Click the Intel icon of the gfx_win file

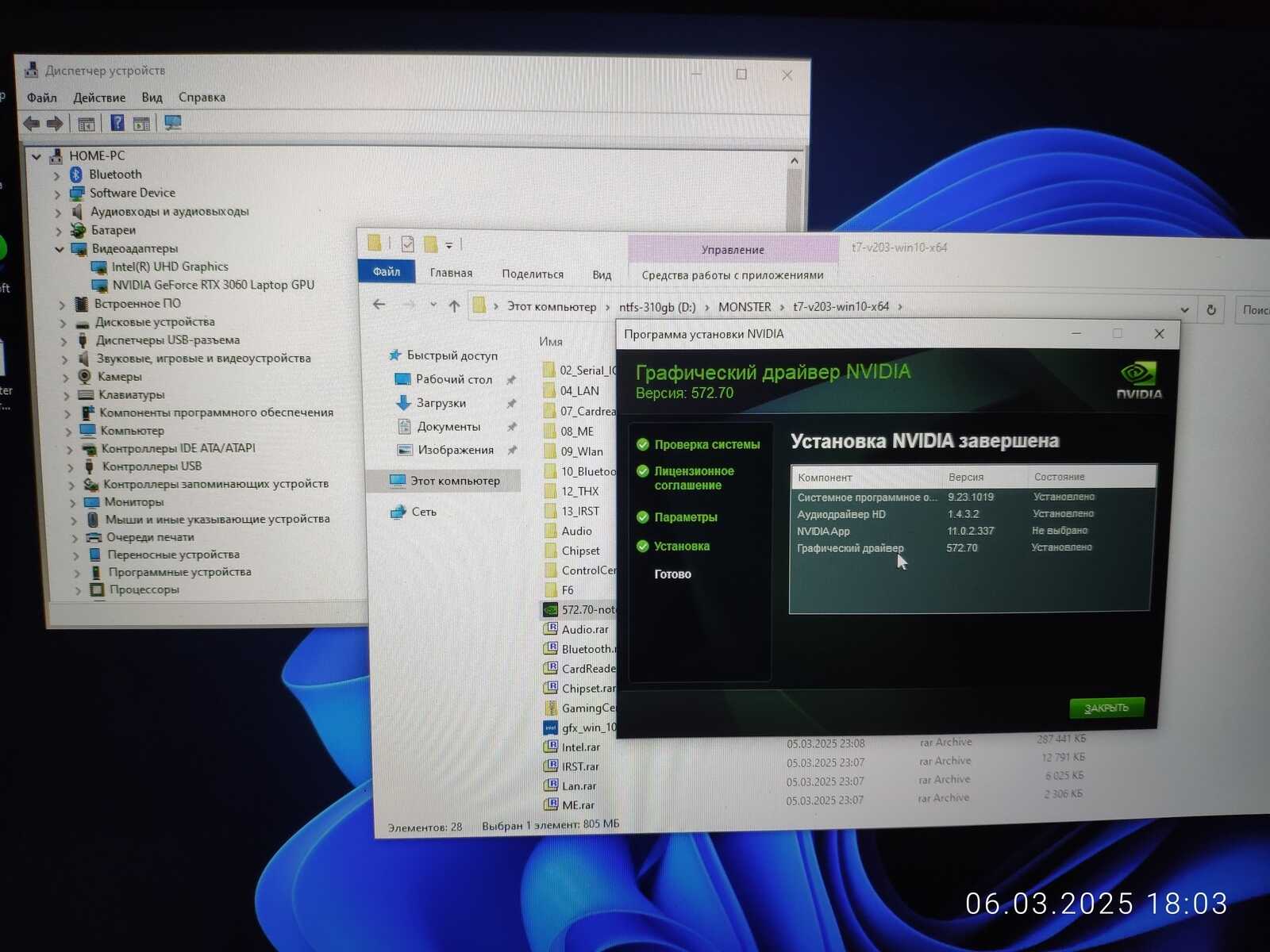(x=550, y=727)
